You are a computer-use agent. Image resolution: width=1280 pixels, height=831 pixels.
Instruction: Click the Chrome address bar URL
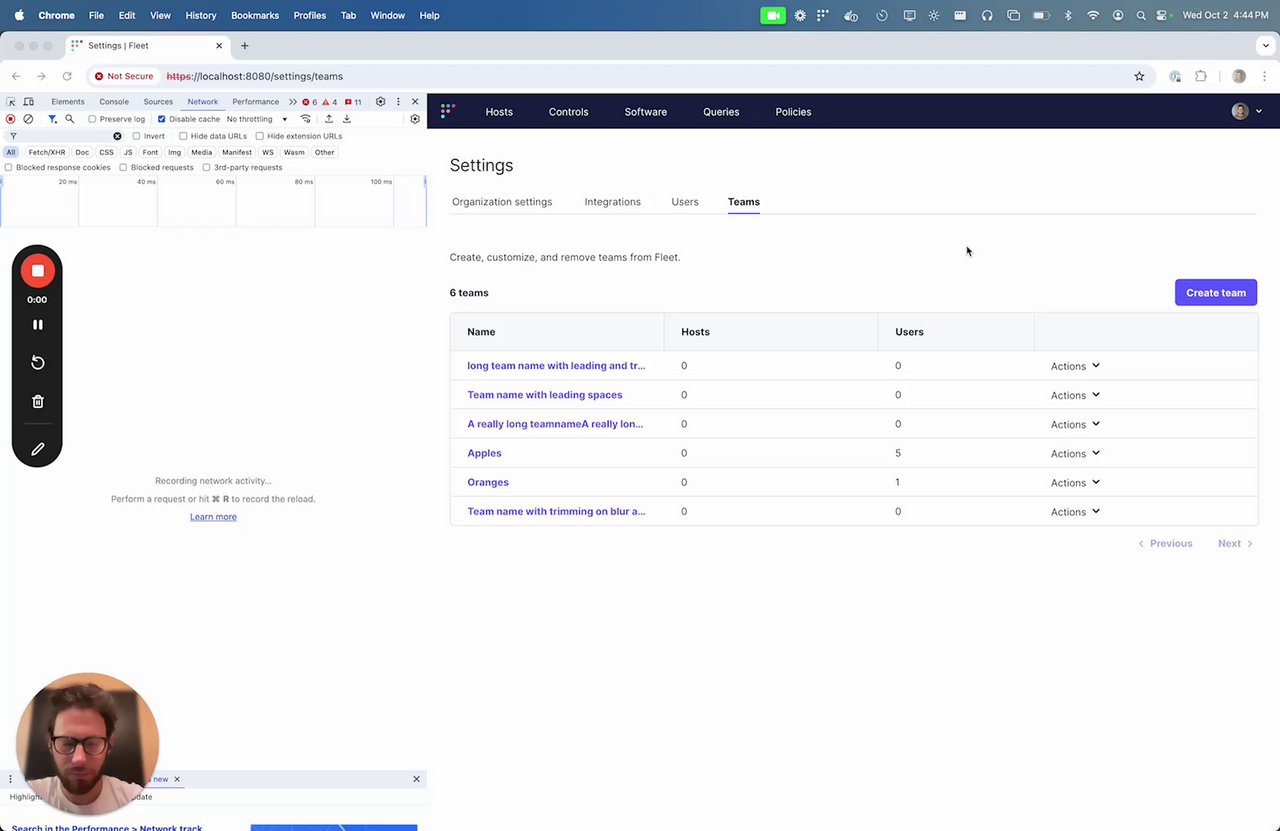(x=255, y=76)
